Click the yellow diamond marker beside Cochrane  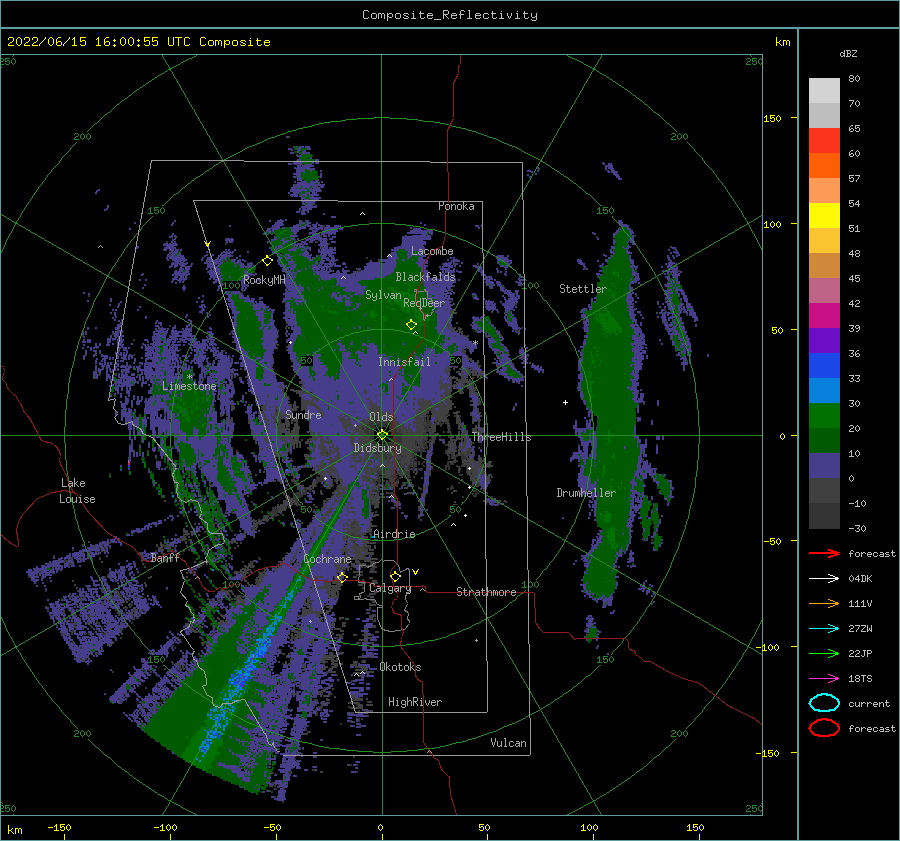[x=342, y=577]
